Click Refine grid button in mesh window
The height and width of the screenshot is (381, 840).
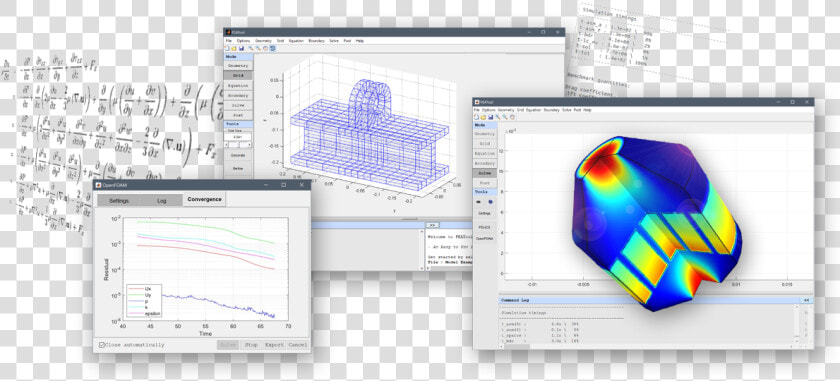click(238, 168)
